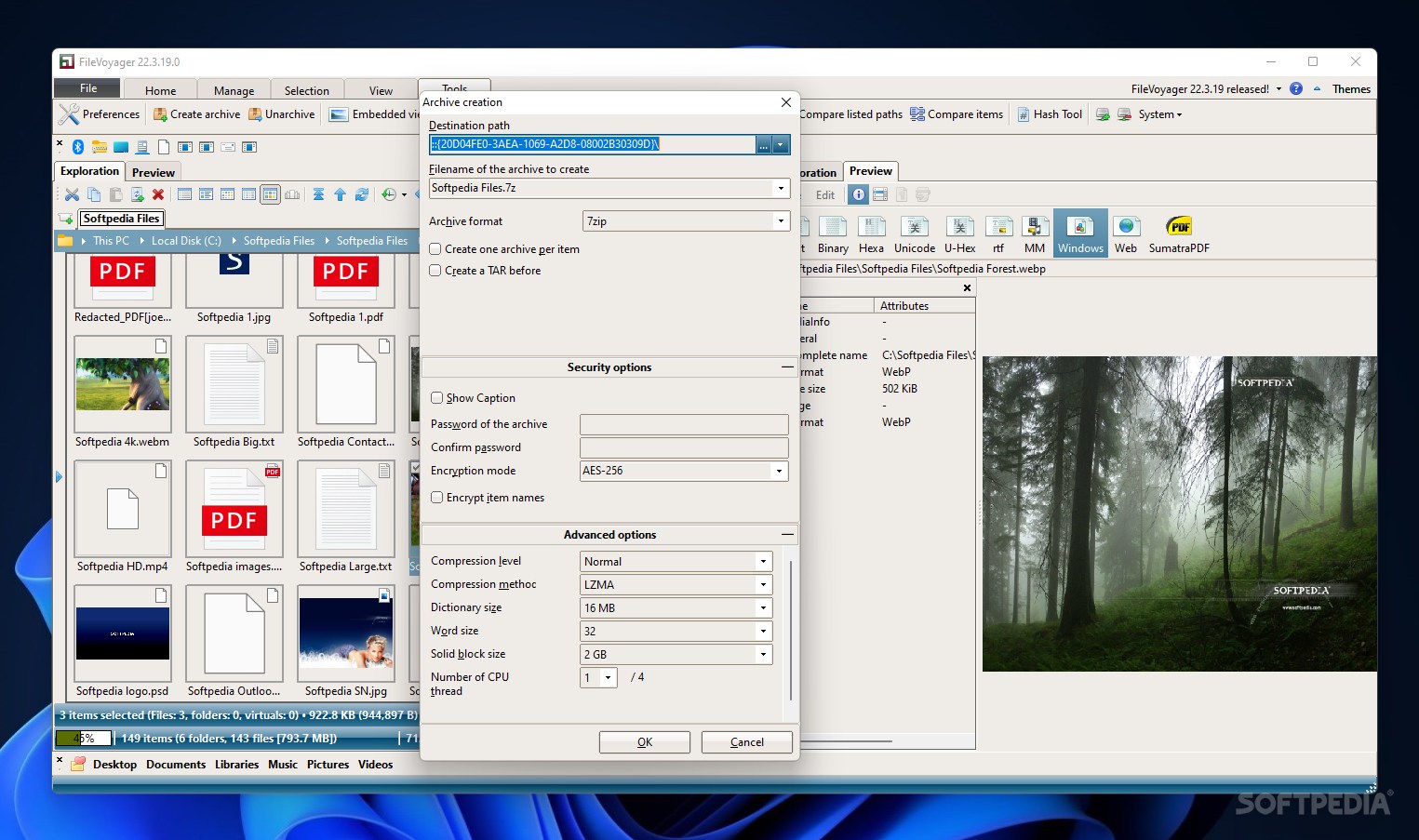Screen dimensions: 1419x840
Task: Click the Cut scissors icon
Action: point(72,194)
